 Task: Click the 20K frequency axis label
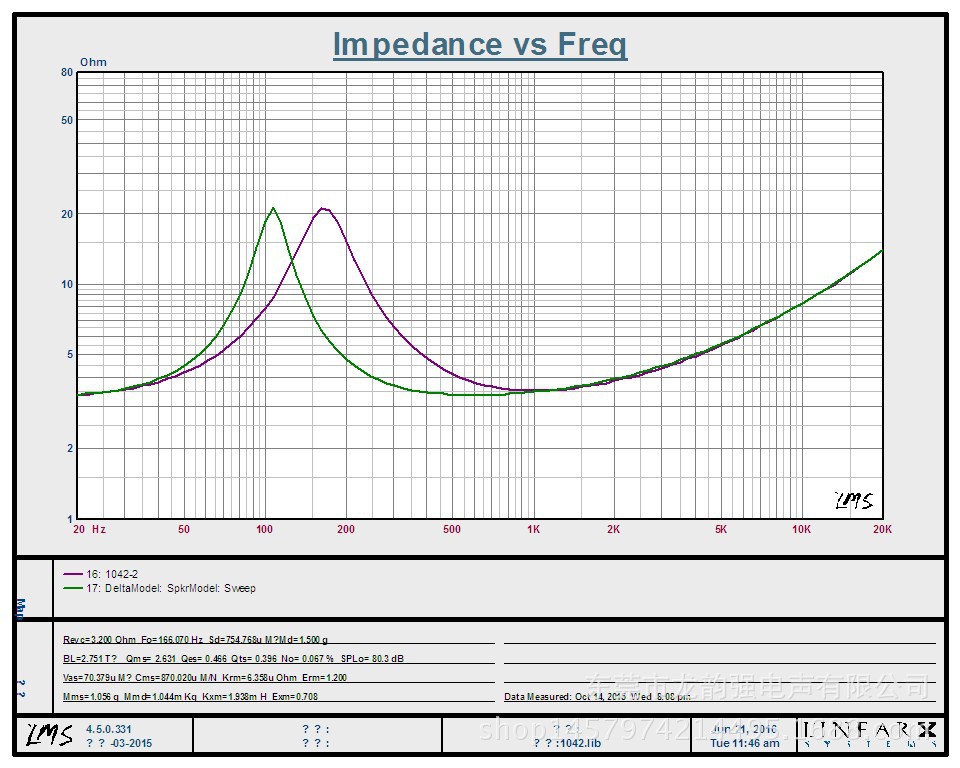(x=882, y=529)
